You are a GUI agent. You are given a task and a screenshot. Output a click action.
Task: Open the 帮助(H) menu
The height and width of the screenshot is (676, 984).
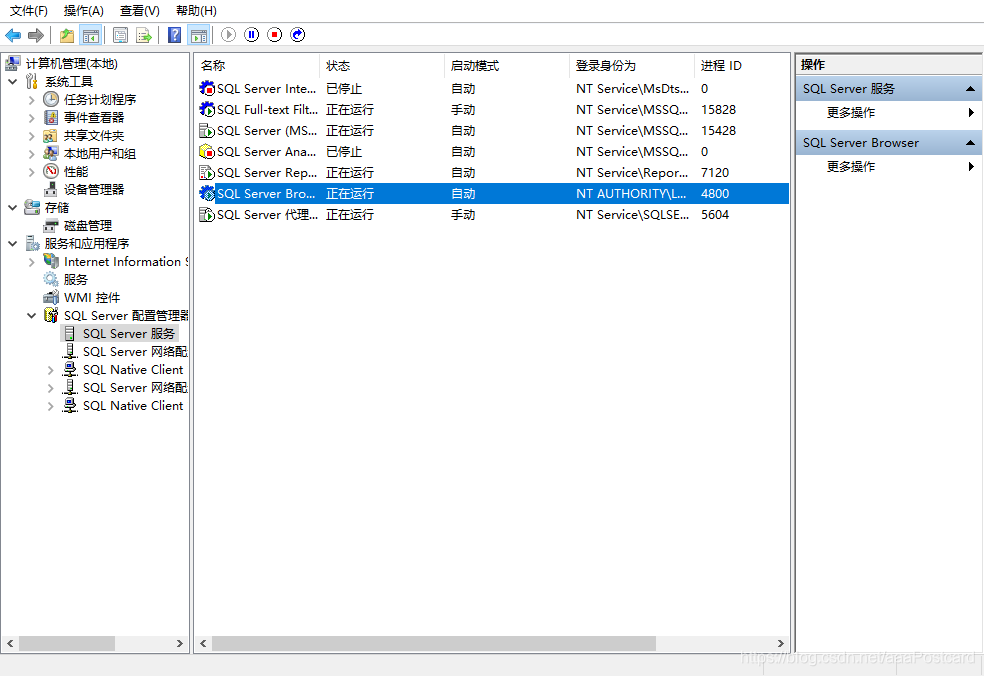[196, 11]
